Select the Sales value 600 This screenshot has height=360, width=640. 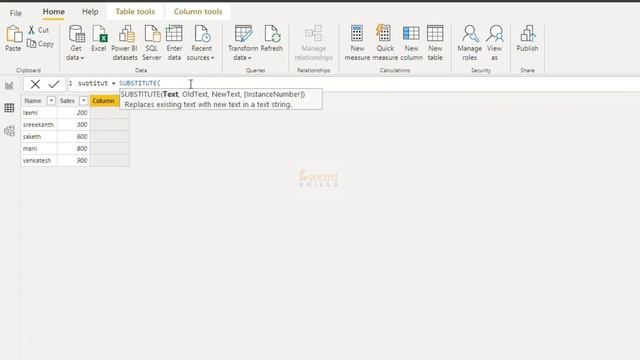pyautogui.click(x=73, y=136)
